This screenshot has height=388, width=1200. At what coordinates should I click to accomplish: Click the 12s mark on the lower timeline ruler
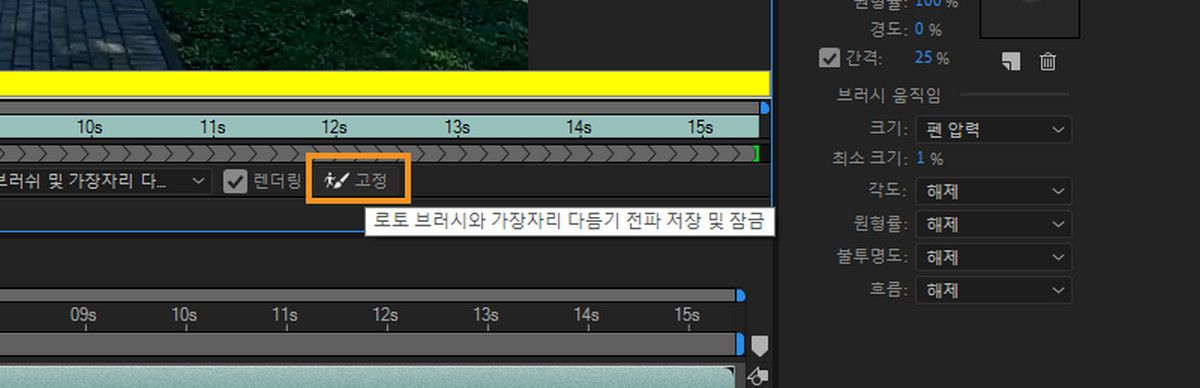(386, 315)
